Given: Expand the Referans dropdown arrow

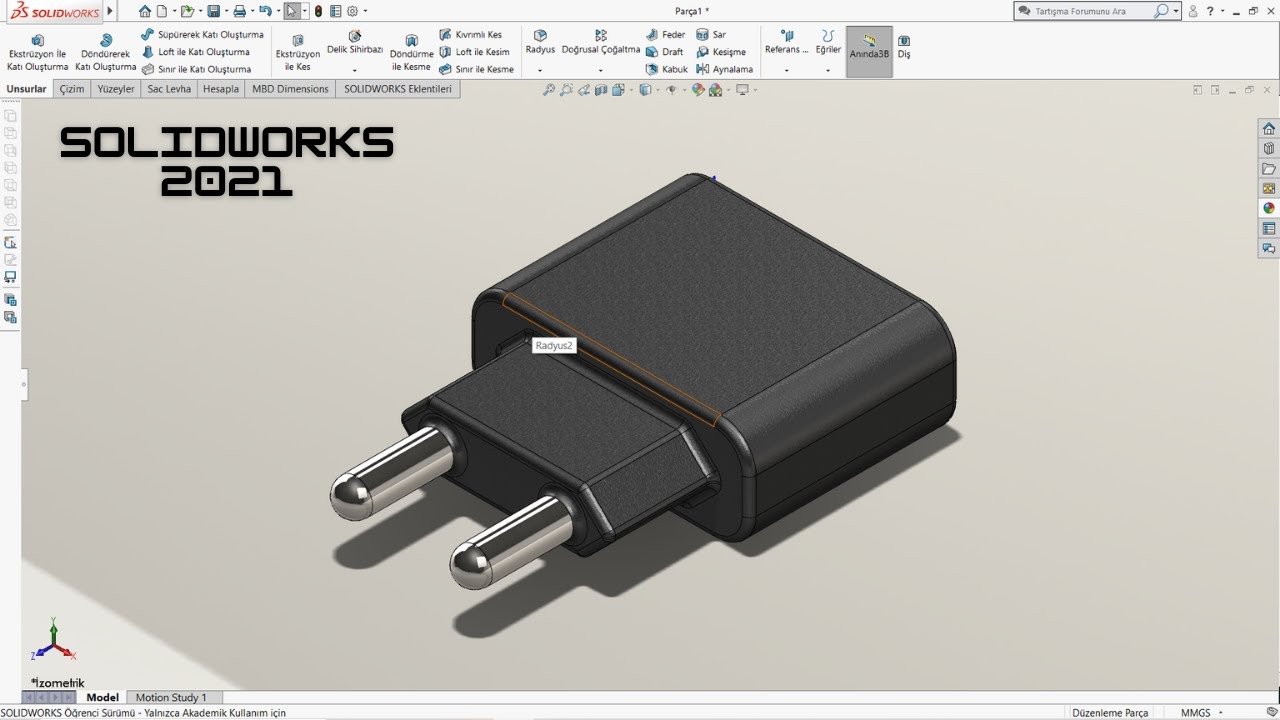Looking at the screenshot, I should tap(786, 71).
